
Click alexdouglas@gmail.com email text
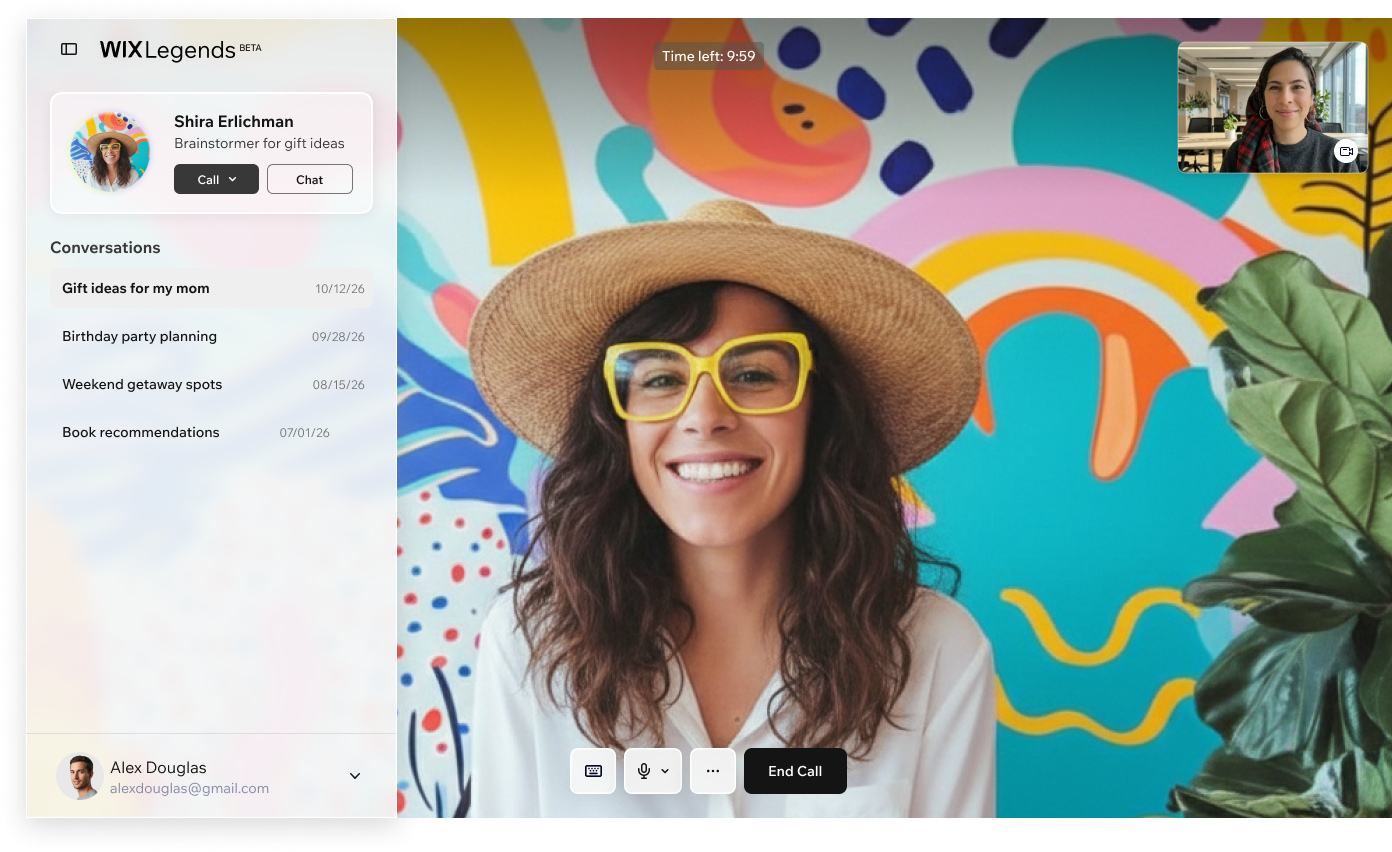(189, 788)
